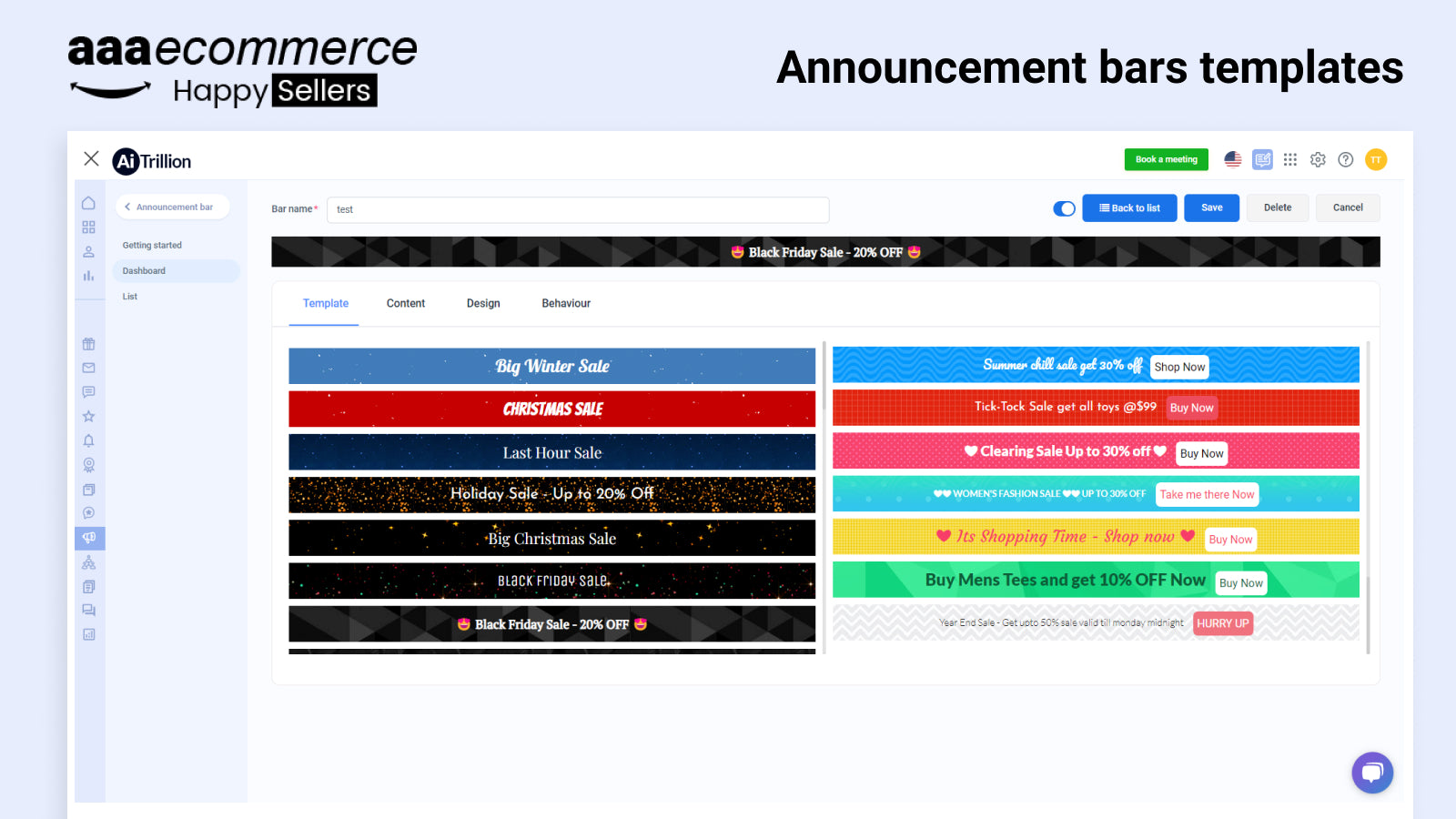Screen dimensions: 1456x819
Task: Open the Behaviour tab
Action: [x=565, y=303]
